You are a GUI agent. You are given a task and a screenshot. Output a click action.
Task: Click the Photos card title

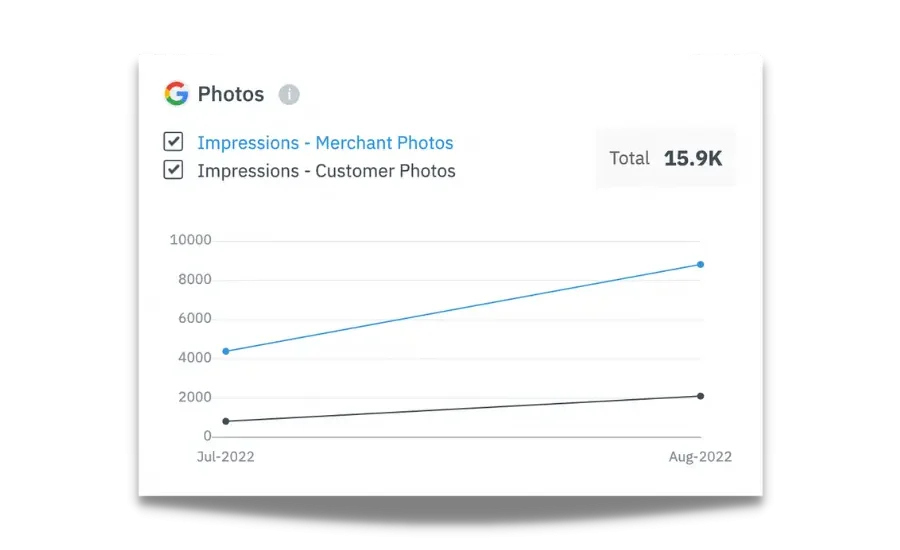(231, 94)
